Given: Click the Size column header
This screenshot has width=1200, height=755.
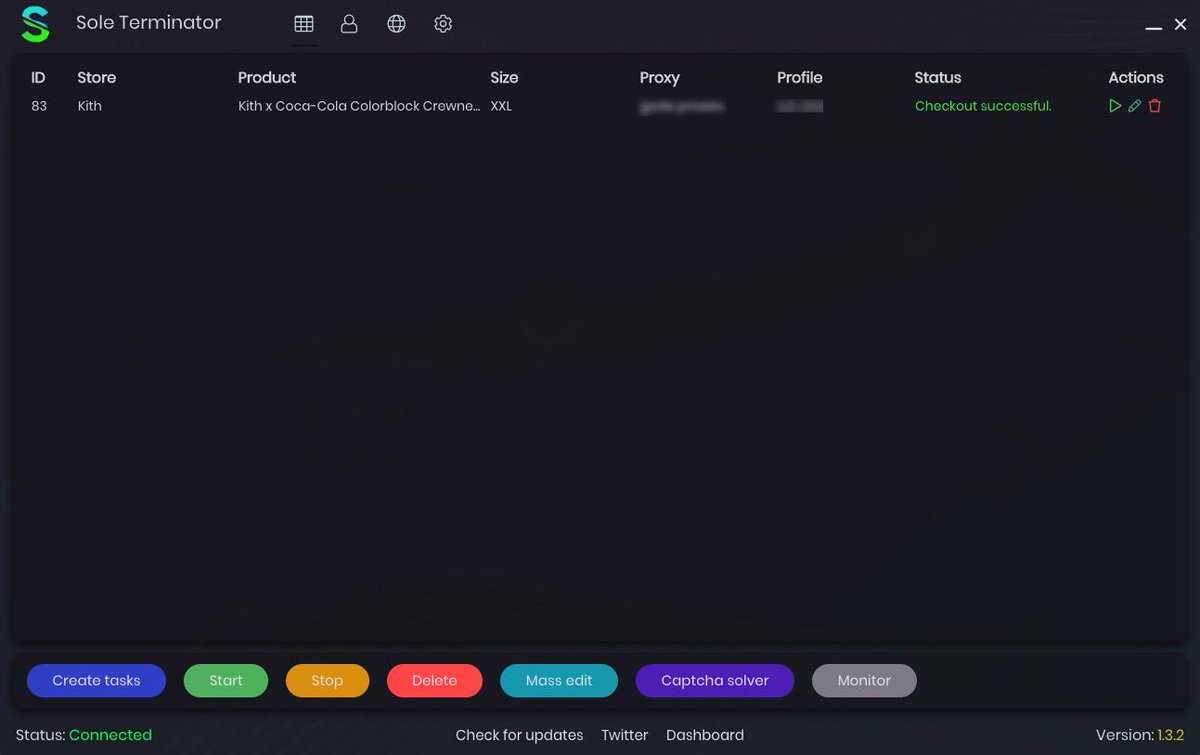Looking at the screenshot, I should point(504,77).
